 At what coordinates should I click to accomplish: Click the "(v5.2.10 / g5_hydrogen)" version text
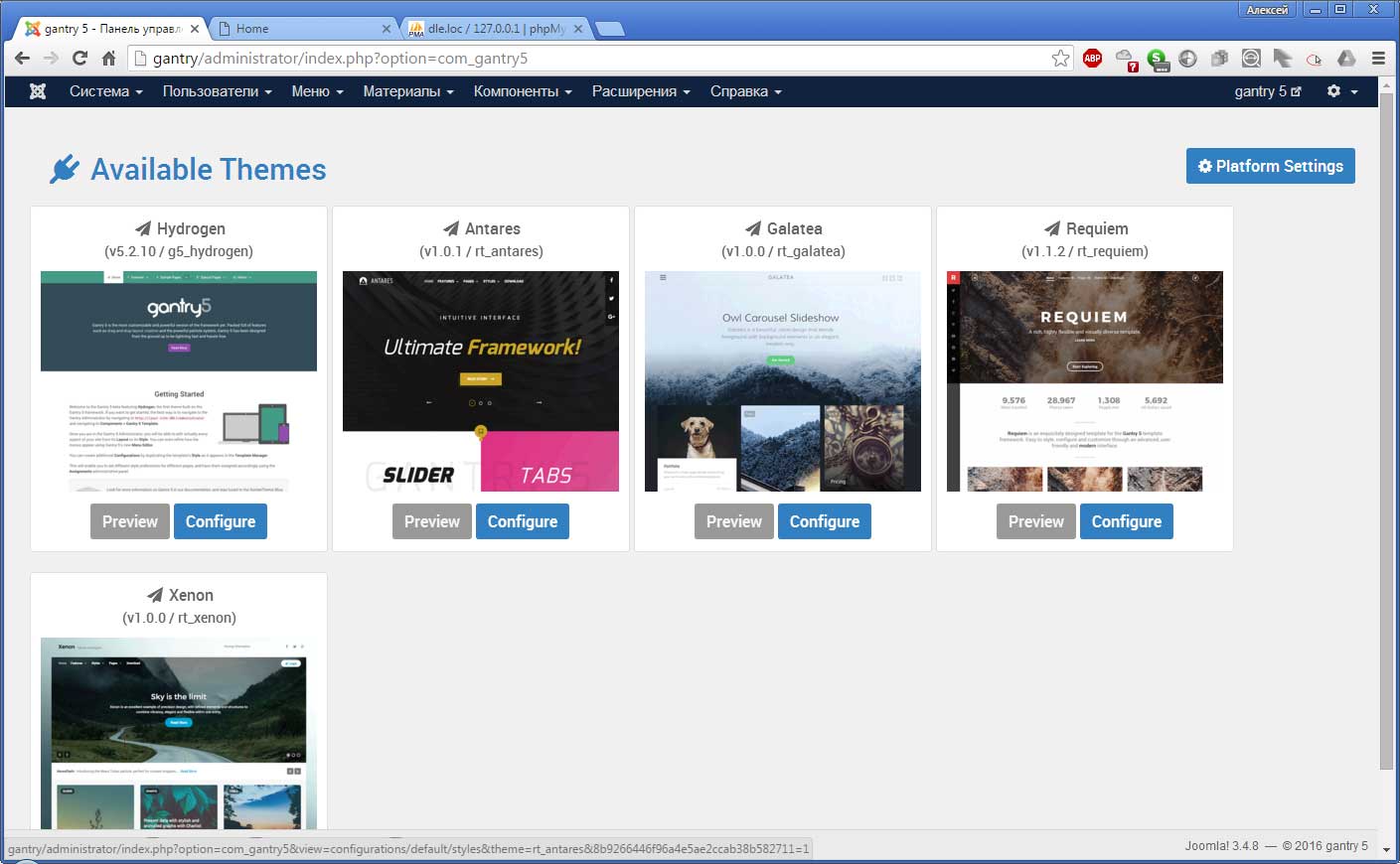[179, 251]
